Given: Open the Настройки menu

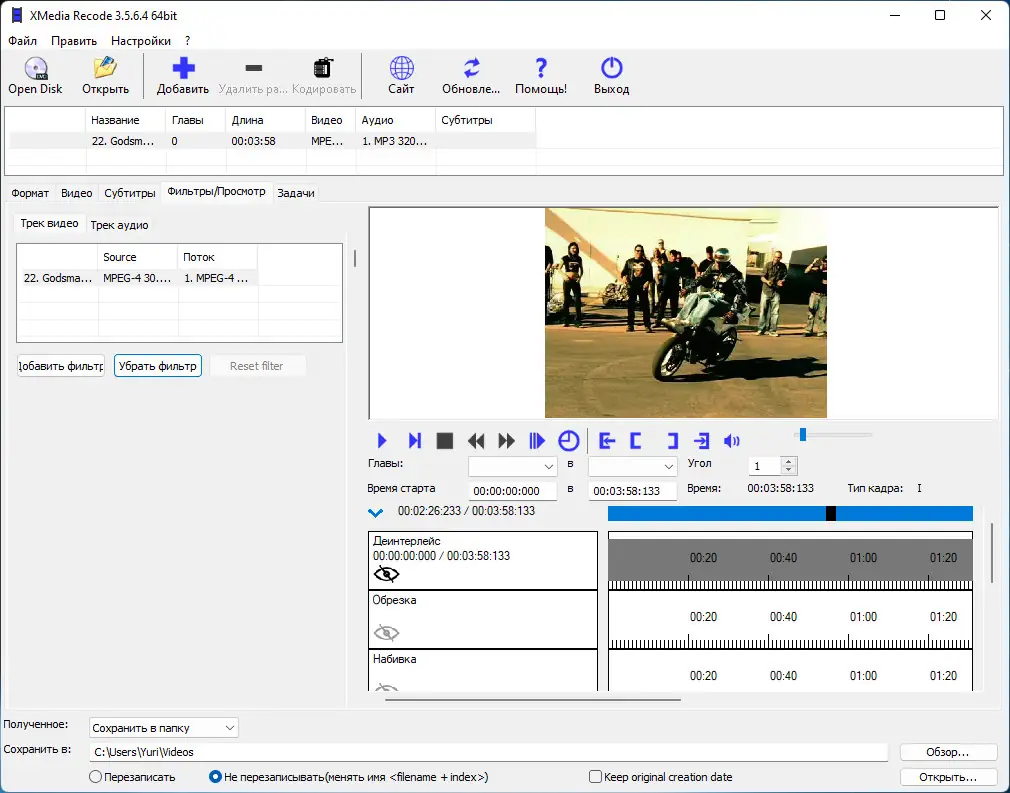Looking at the screenshot, I should (x=140, y=41).
